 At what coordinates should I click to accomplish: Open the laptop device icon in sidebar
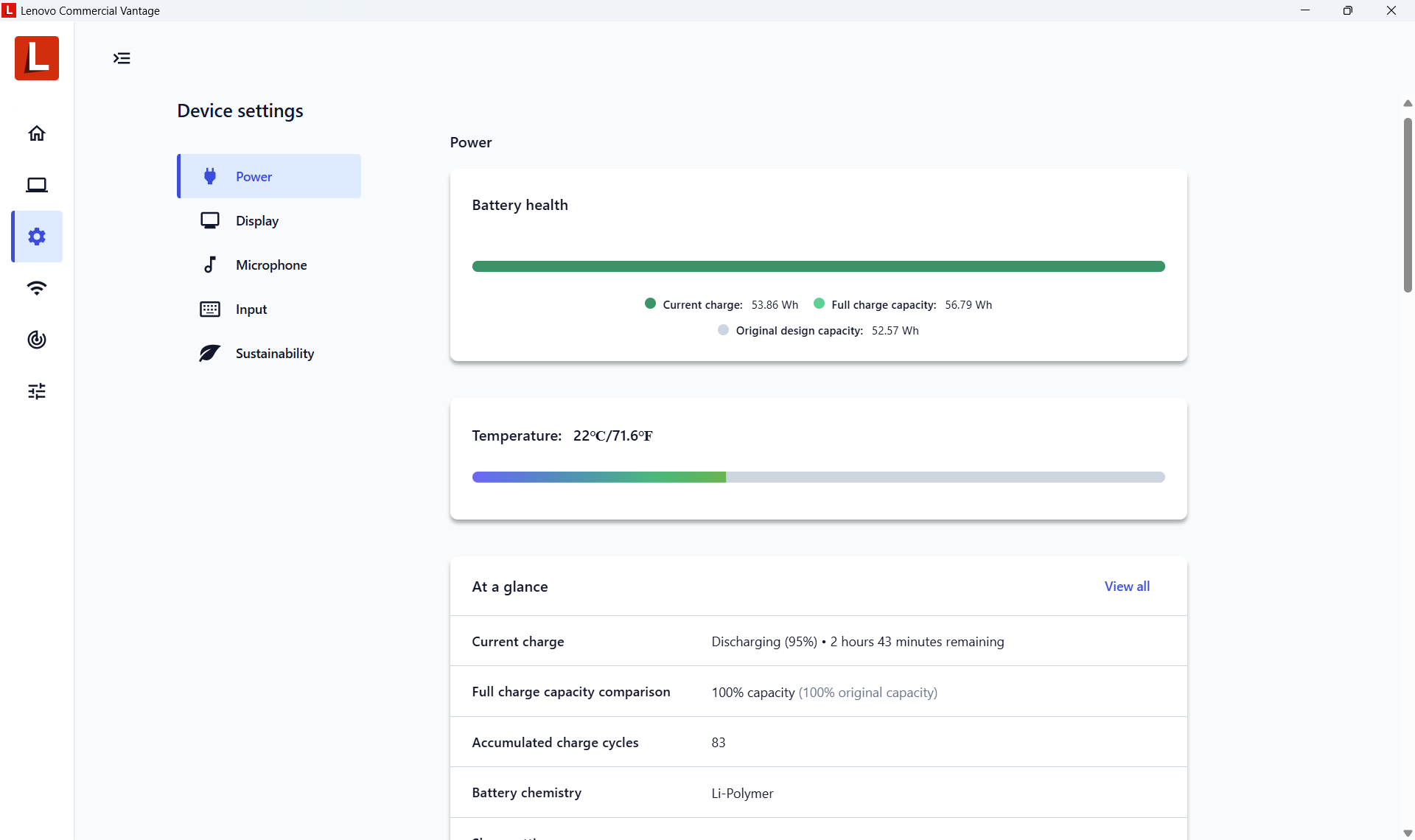tap(37, 185)
